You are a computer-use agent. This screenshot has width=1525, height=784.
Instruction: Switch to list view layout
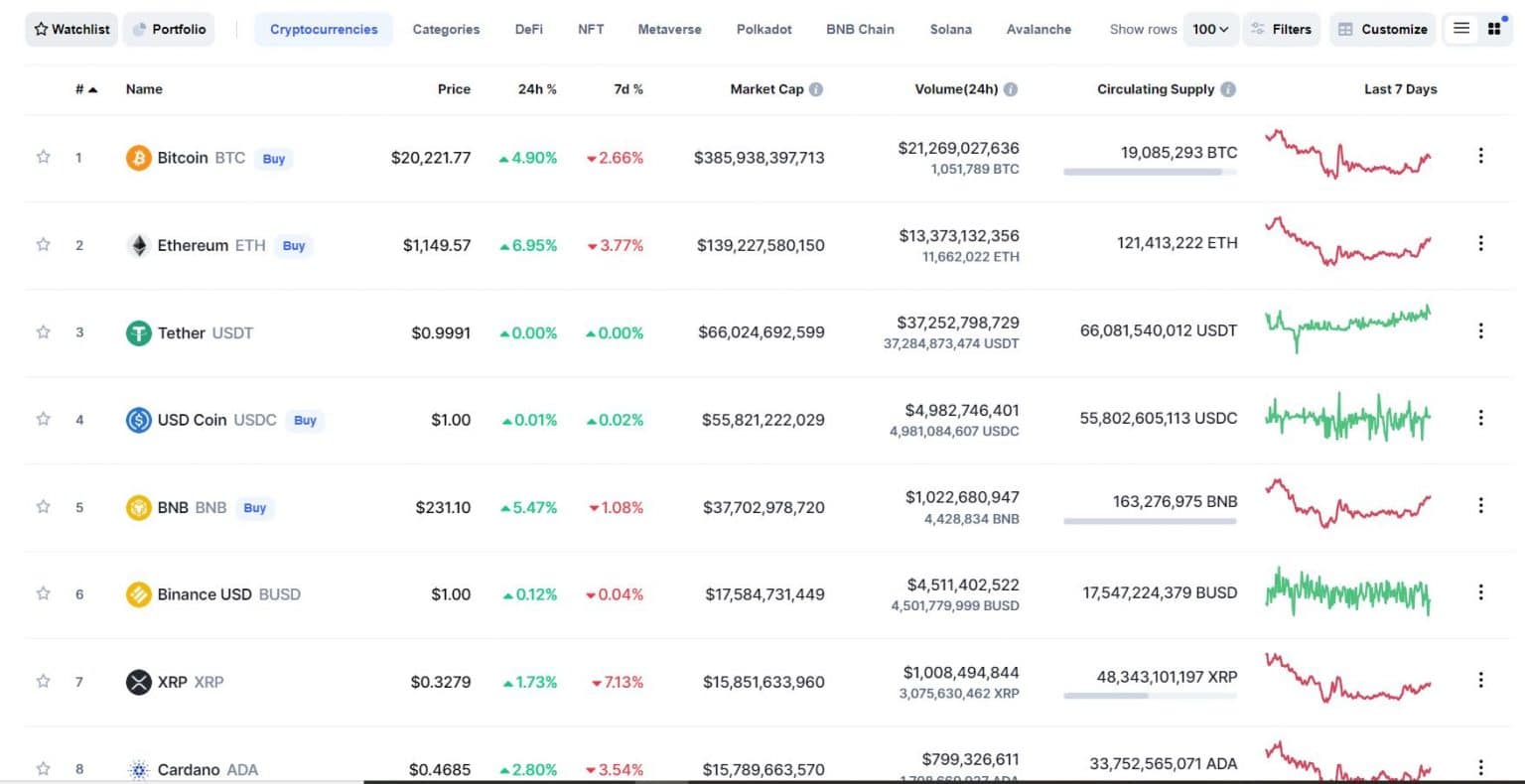click(x=1461, y=29)
